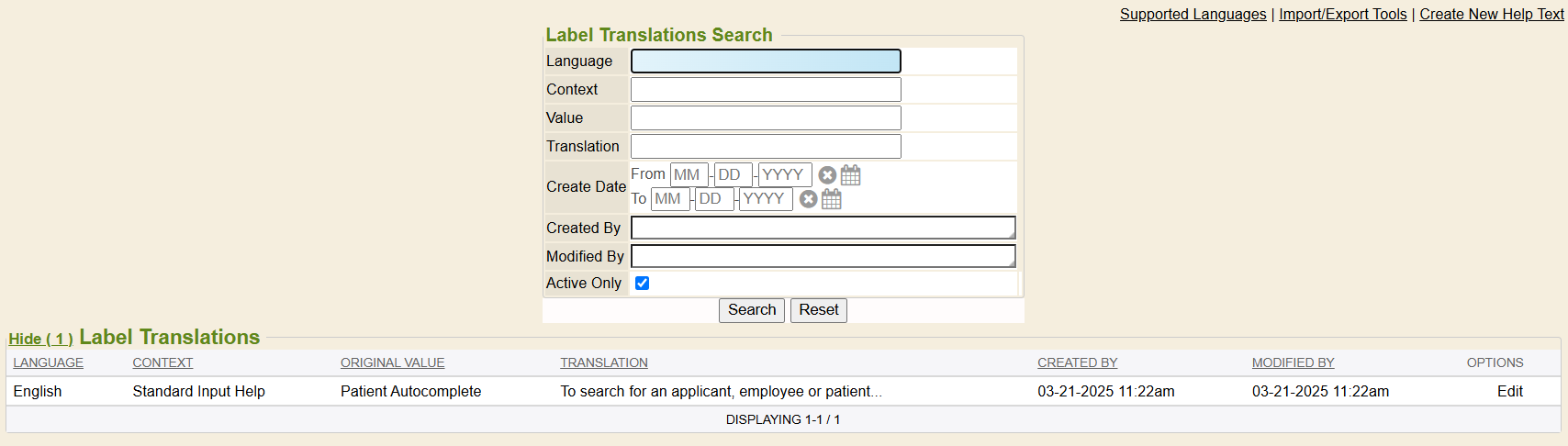Screen dimensions: 1568x446
Task: Open Import/Export Tools
Action: pyautogui.click(x=1342, y=14)
